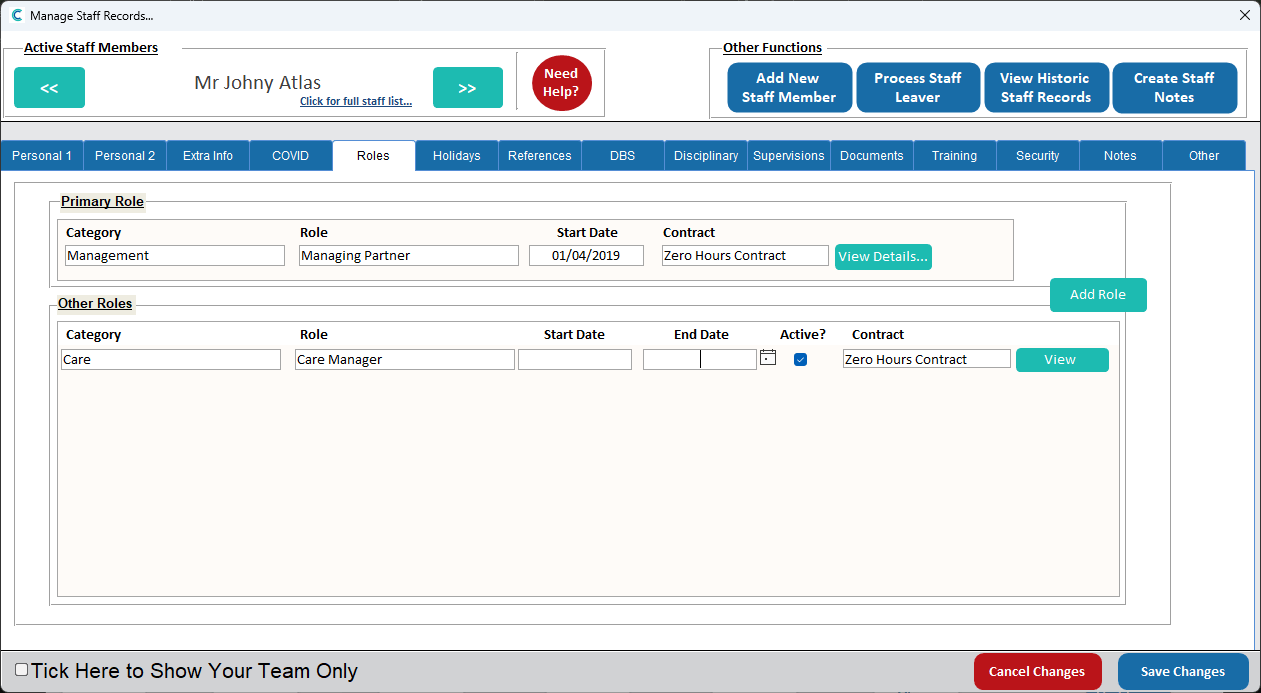Viewport: 1261px width, 693px height.
Task: Click the Cancel Changes button
Action: pos(1036,672)
